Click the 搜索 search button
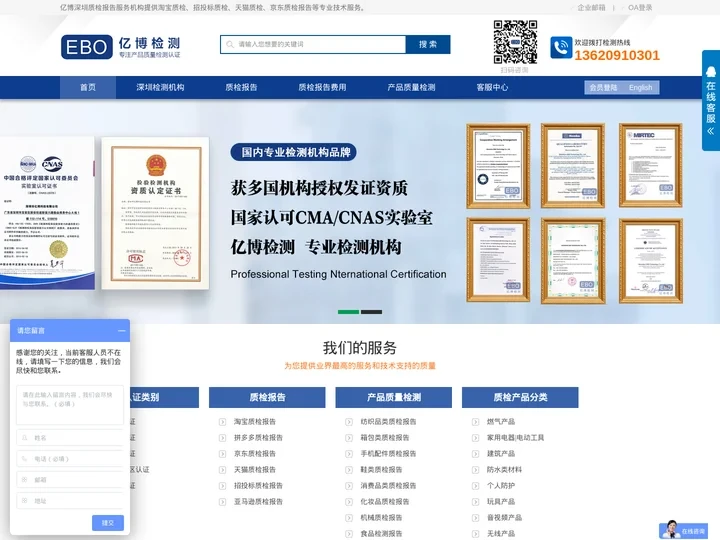 point(428,45)
